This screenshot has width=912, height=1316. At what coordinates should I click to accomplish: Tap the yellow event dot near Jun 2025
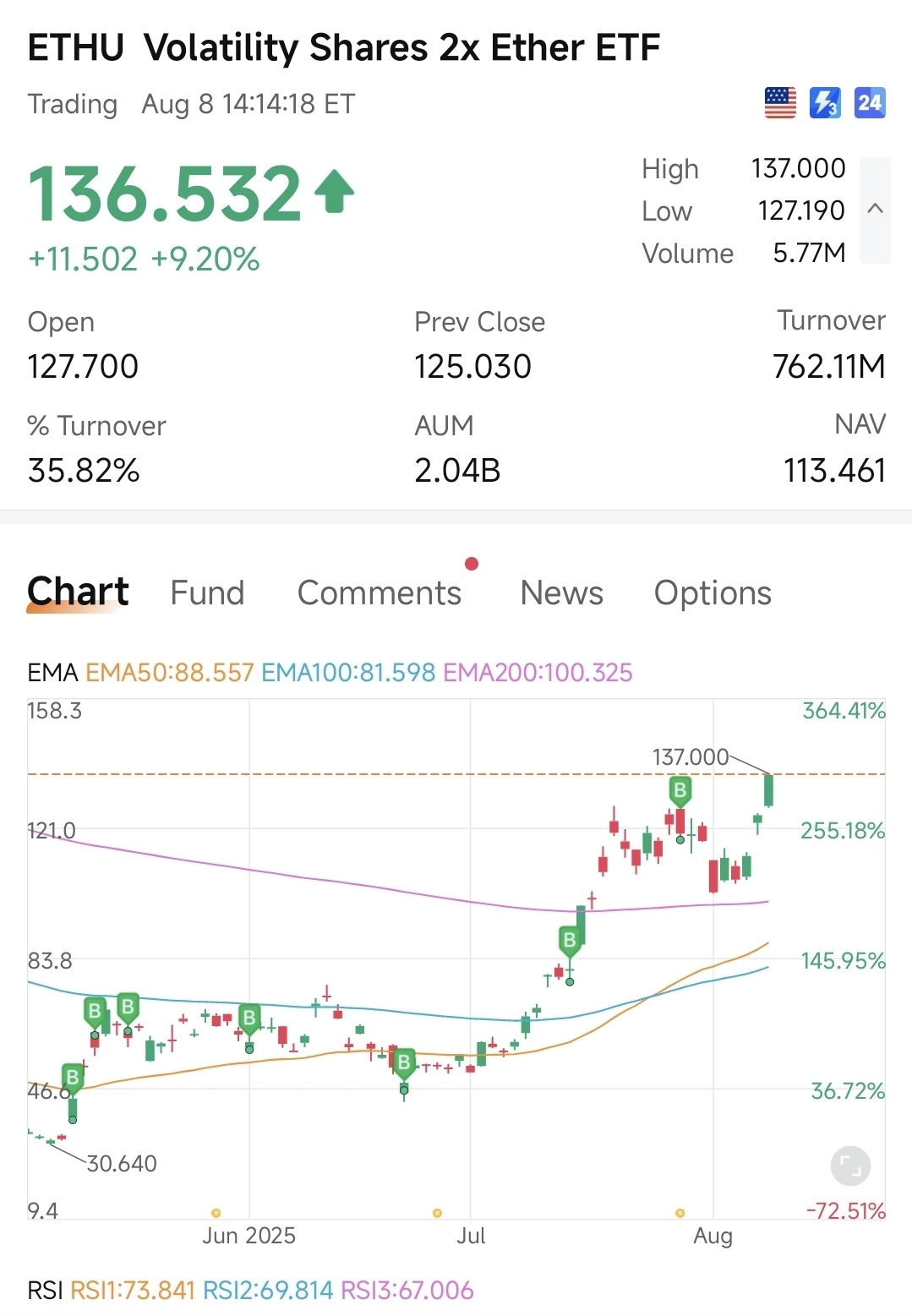click(x=216, y=1213)
